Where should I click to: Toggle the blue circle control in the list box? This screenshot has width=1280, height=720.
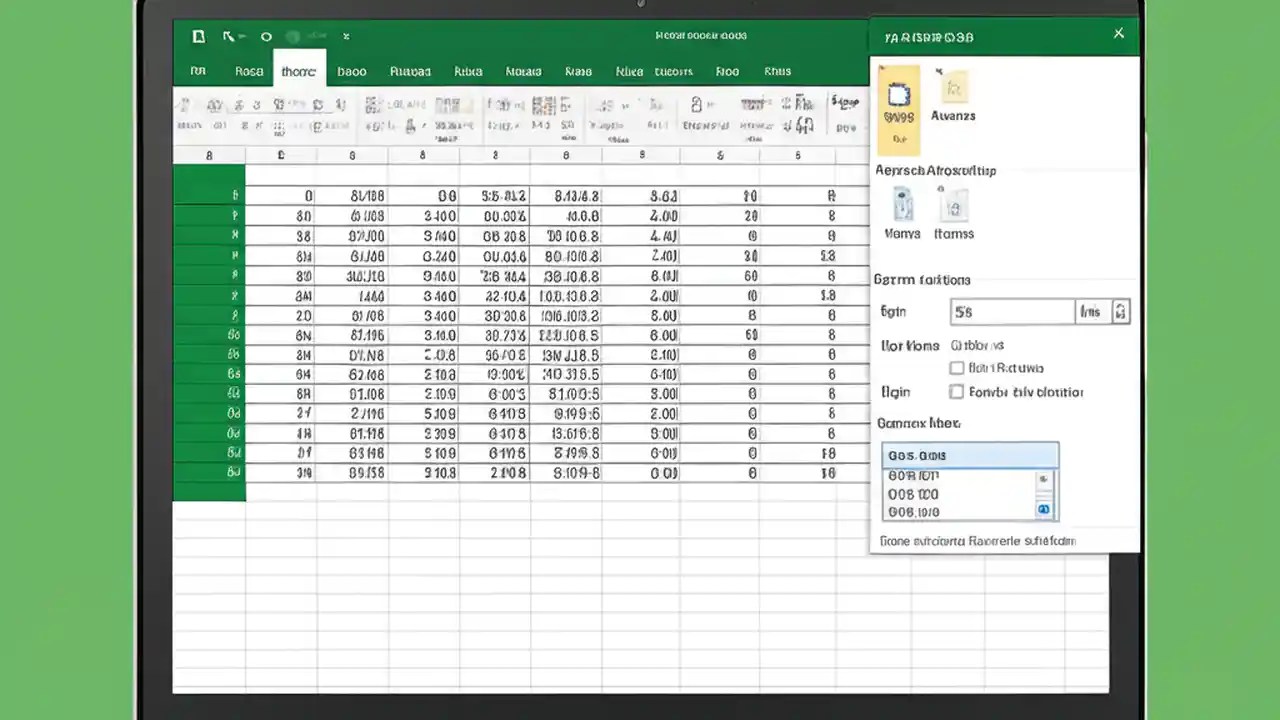click(x=1043, y=509)
